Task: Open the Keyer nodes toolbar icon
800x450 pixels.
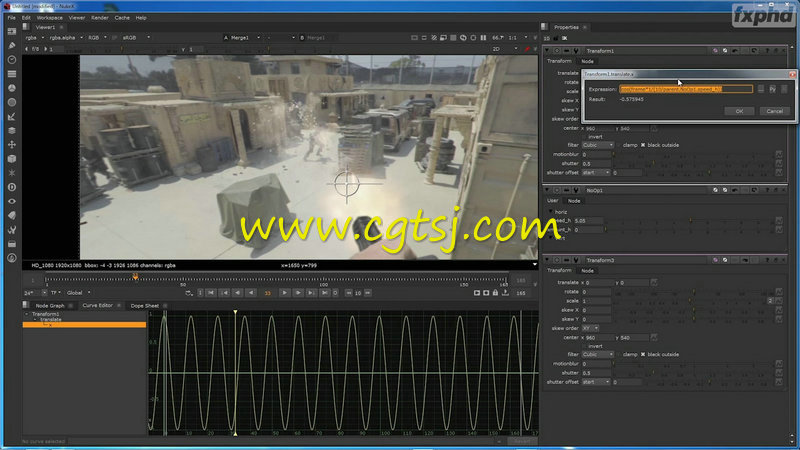Action: point(12,117)
